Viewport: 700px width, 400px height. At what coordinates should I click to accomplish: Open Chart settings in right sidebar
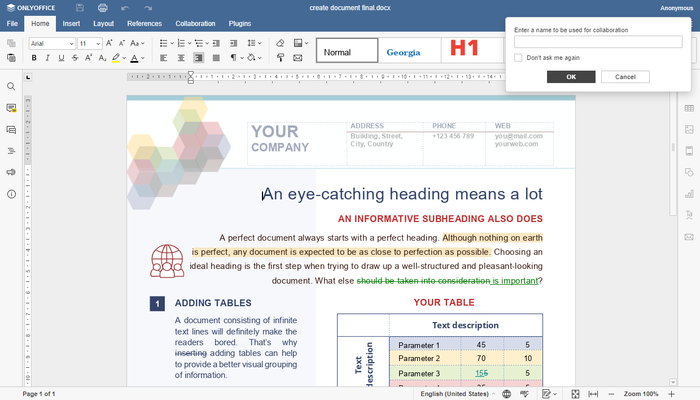689,194
